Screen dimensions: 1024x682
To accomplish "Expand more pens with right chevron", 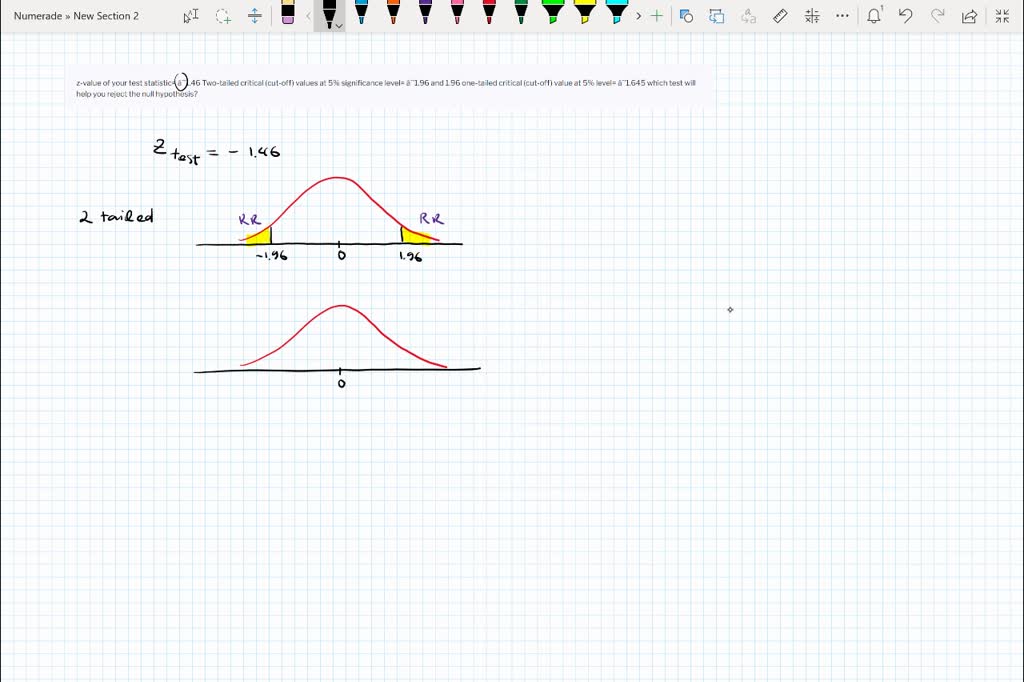I will (x=639, y=16).
